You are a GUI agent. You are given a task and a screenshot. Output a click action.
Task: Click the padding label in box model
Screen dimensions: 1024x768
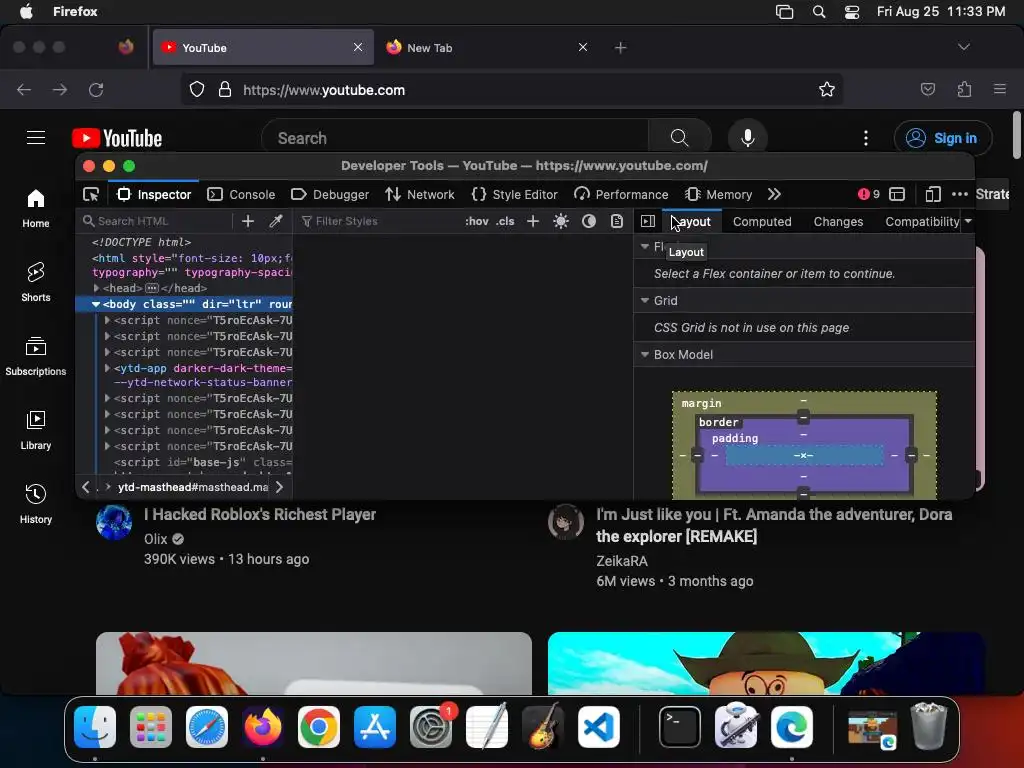pos(735,439)
